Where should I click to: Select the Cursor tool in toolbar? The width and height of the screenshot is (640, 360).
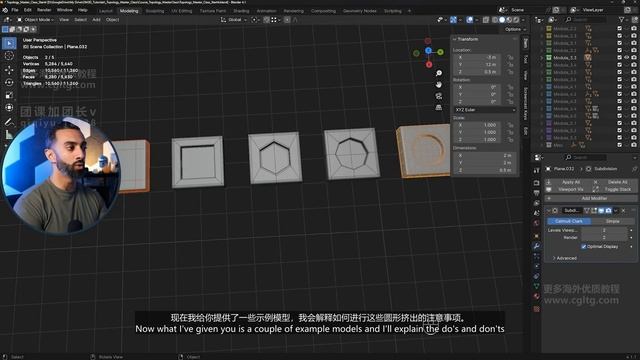[9, 56]
